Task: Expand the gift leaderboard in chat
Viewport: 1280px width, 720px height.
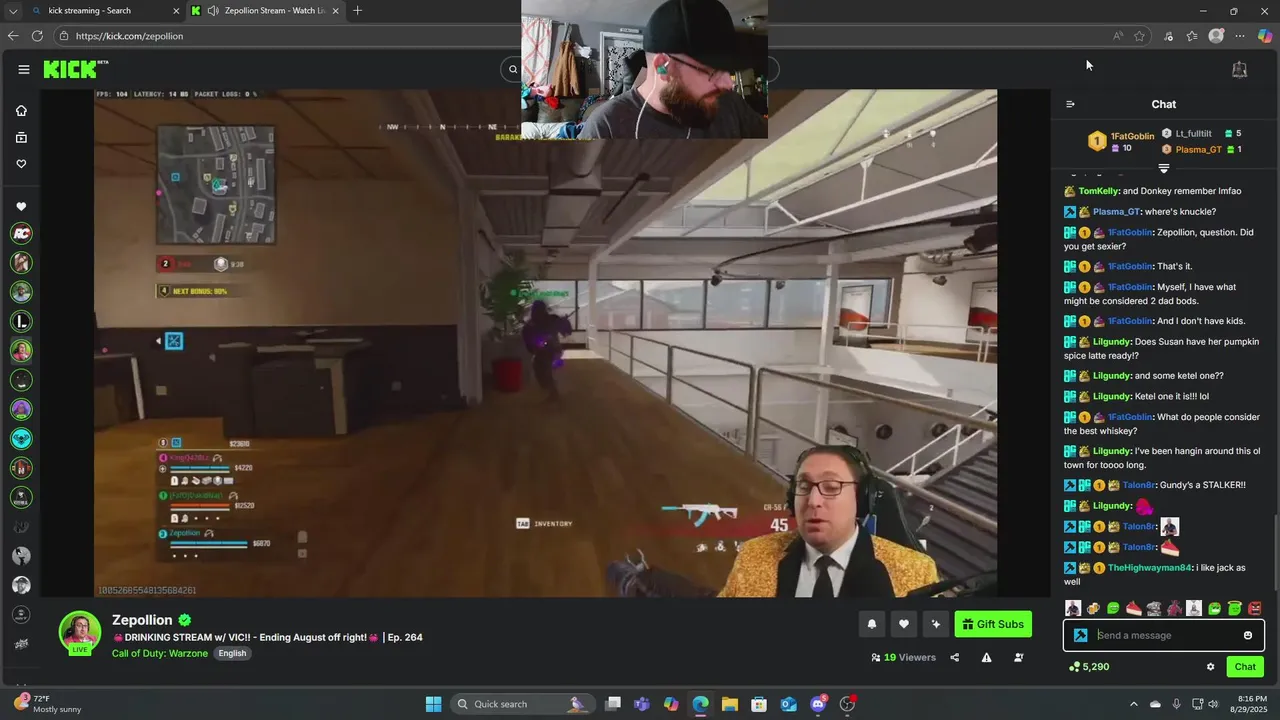Action: [x=1163, y=168]
